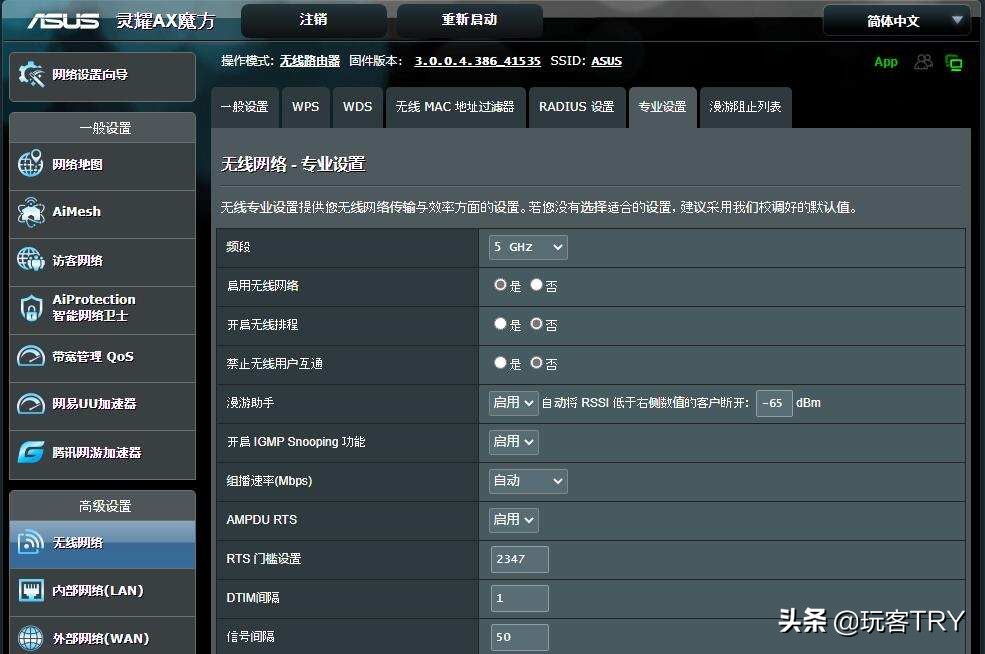Open the 频段 band dropdown
The width and height of the screenshot is (985, 654).
pyautogui.click(x=527, y=247)
